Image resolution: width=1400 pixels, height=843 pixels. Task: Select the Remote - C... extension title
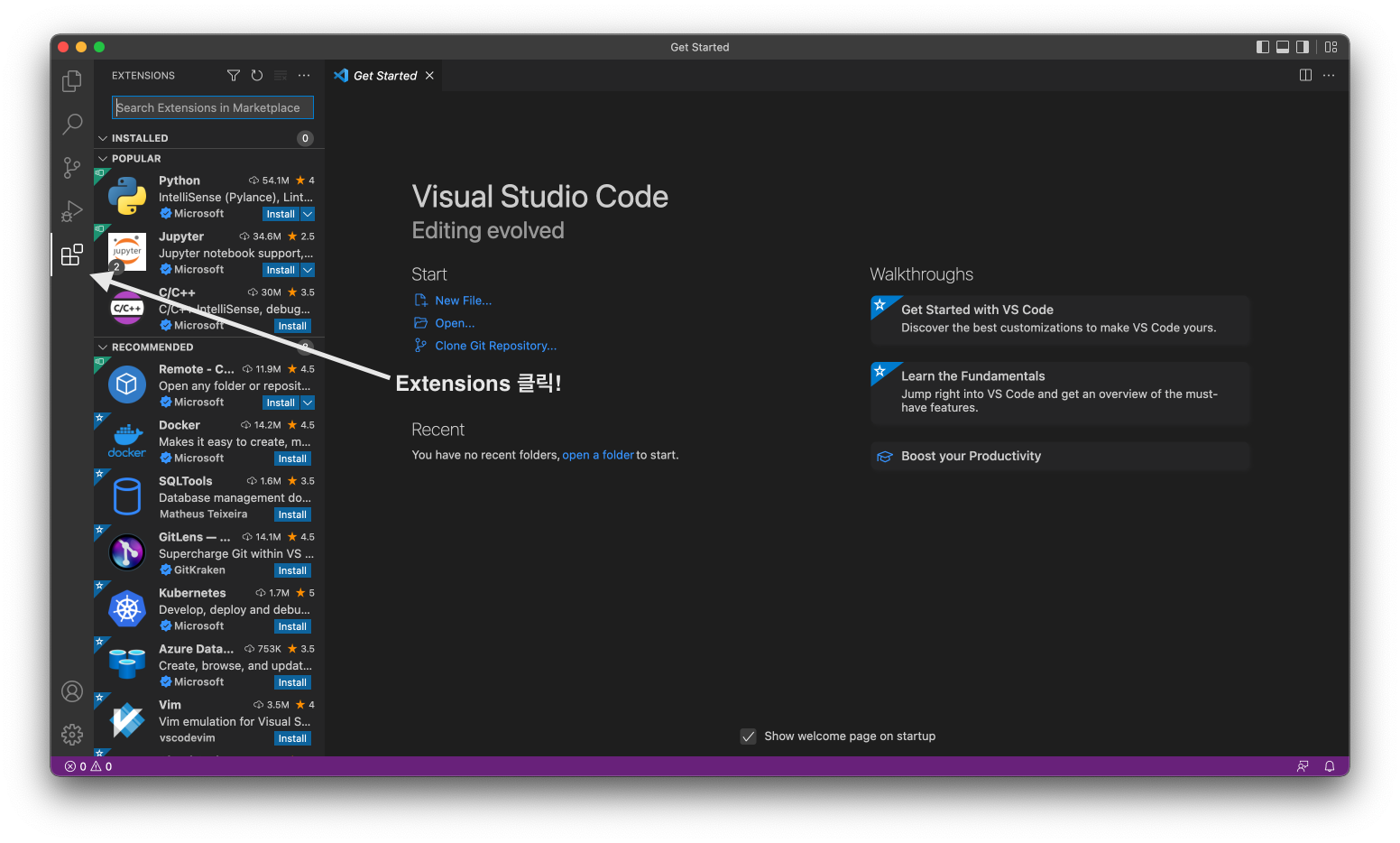pos(197,369)
